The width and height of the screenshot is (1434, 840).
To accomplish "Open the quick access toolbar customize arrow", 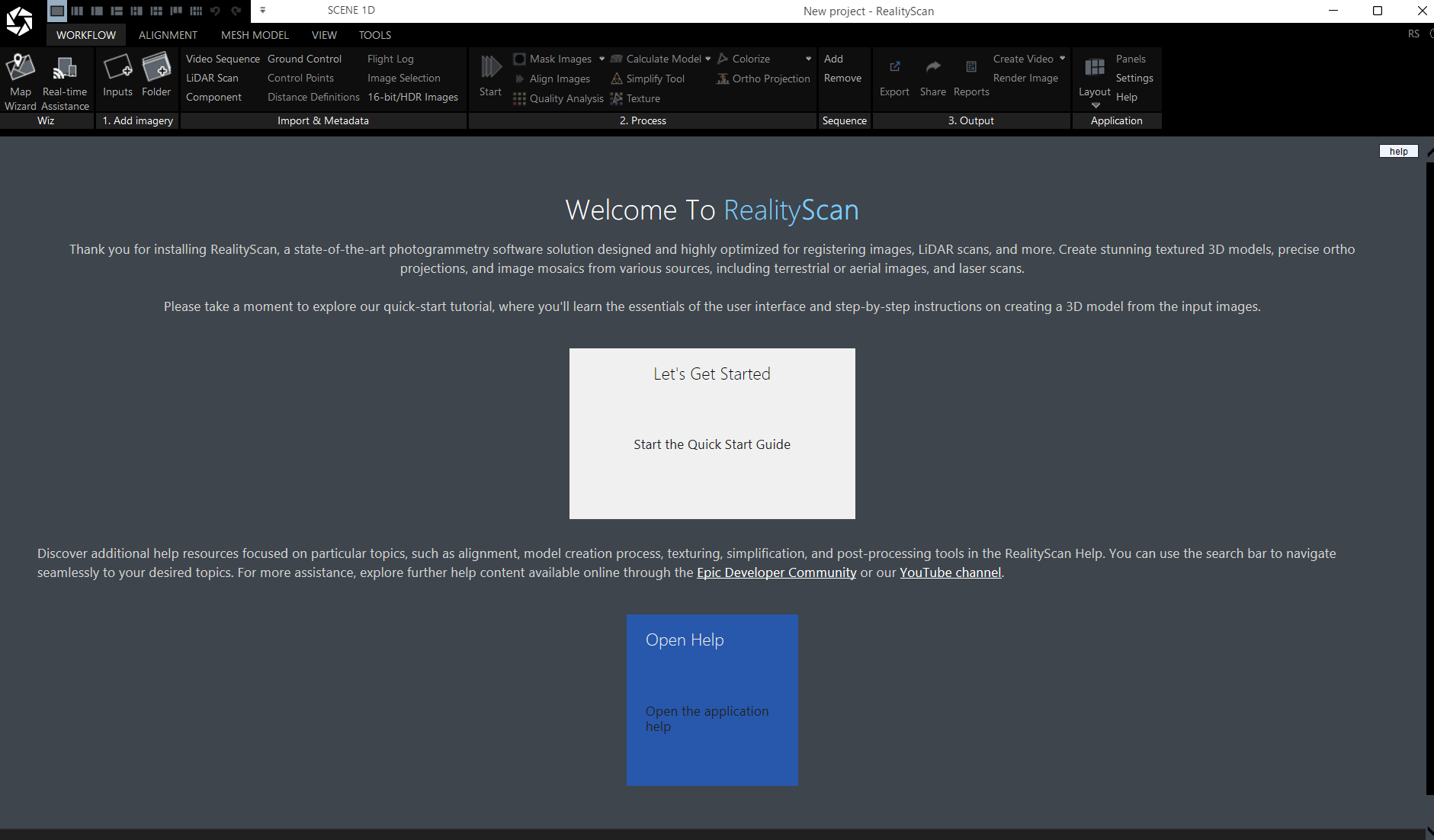I will point(263,11).
